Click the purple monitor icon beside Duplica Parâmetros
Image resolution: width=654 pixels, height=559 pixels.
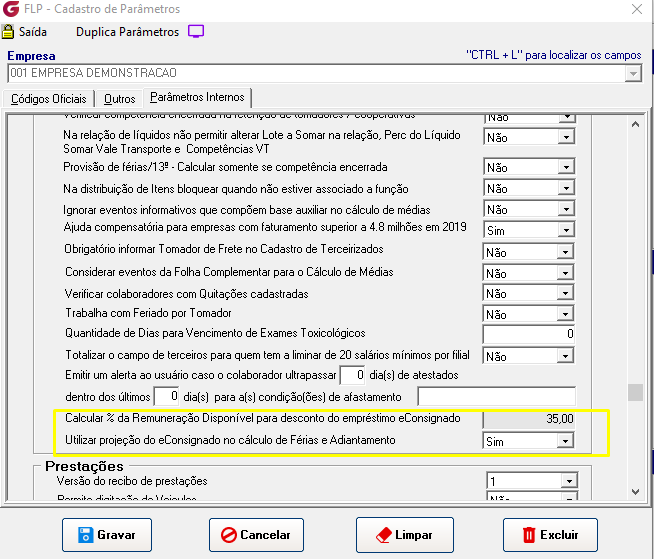pos(196,32)
